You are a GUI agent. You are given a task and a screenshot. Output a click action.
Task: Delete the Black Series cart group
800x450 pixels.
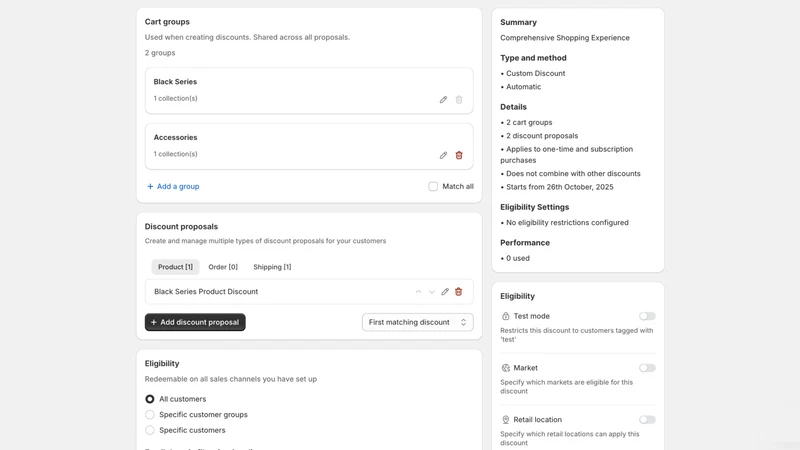(x=459, y=99)
